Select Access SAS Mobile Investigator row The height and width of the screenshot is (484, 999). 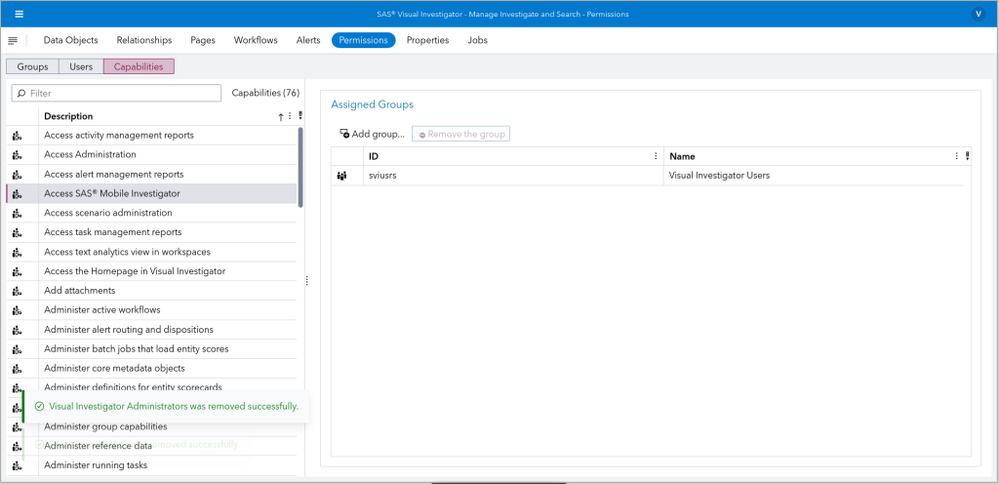(152, 194)
